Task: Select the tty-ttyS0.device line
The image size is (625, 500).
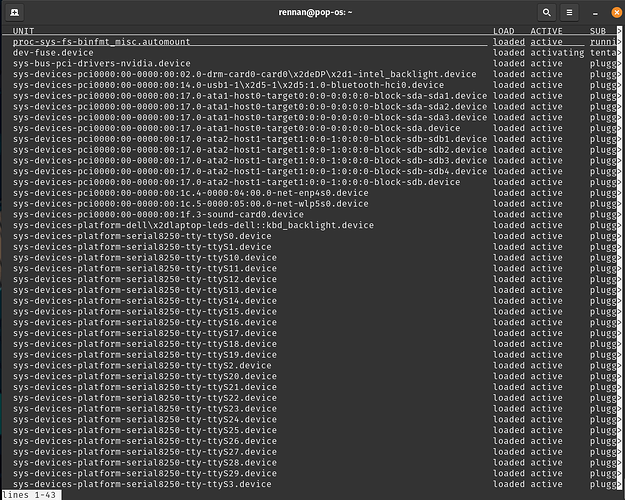Action: [x=142, y=236]
